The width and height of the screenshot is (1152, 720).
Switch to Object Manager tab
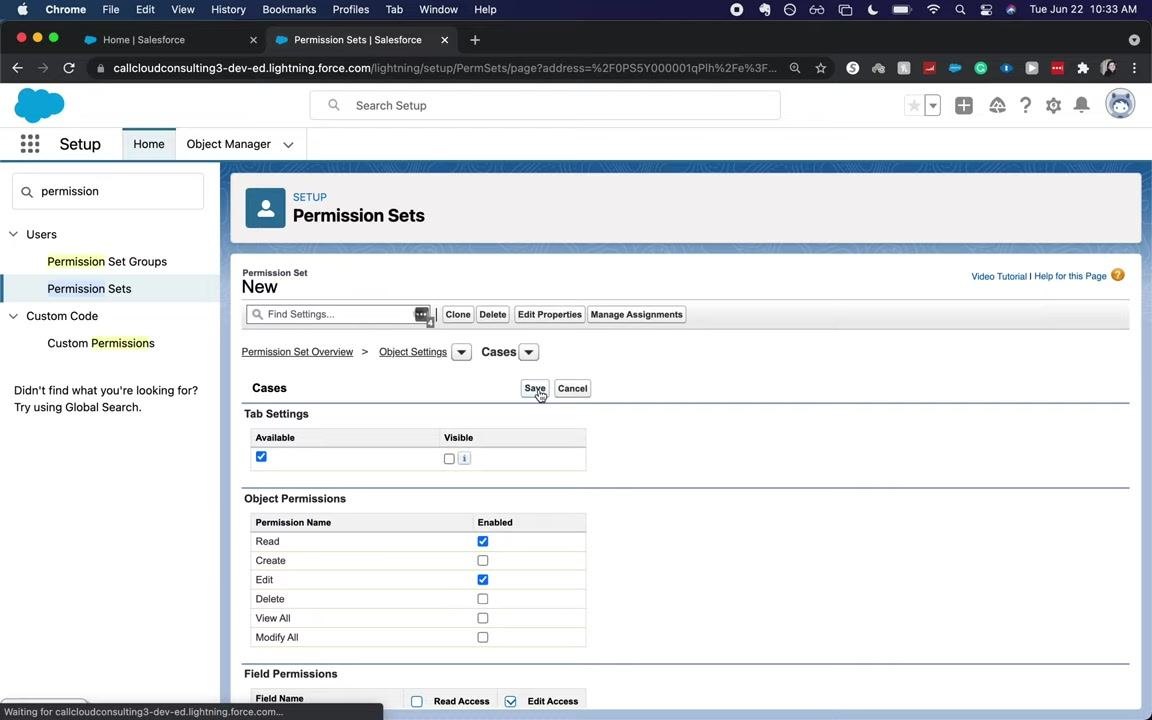[x=228, y=144]
